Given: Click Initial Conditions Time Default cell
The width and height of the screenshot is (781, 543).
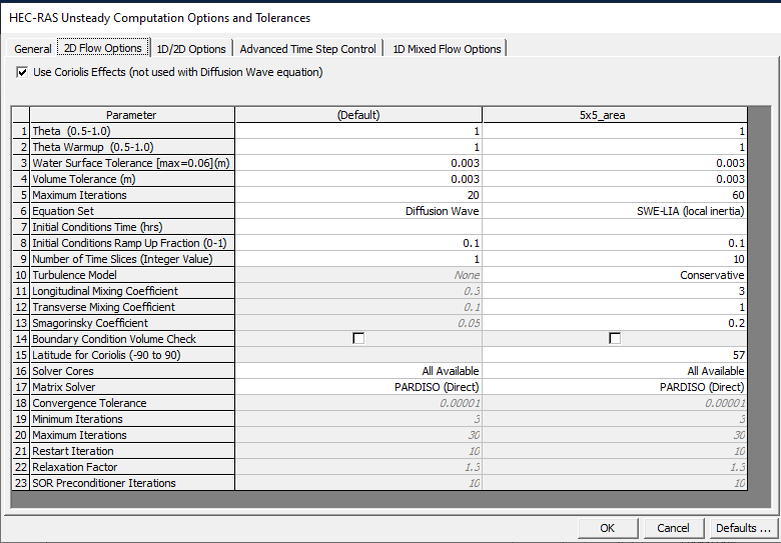Looking at the screenshot, I should point(358,227).
